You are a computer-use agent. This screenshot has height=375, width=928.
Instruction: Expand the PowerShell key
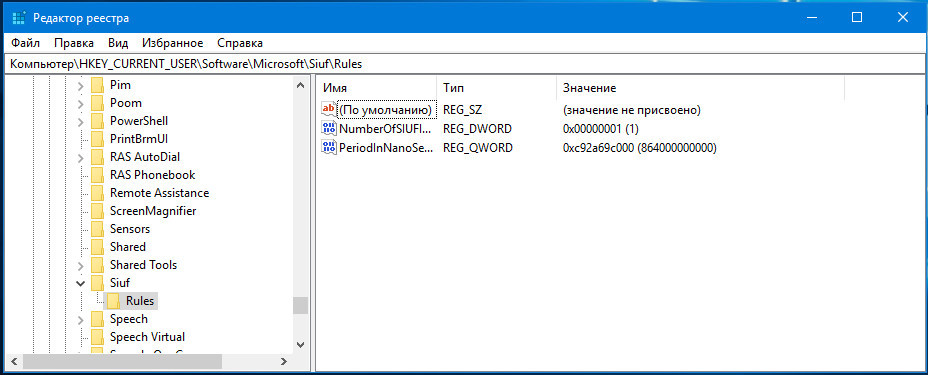[81, 121]
